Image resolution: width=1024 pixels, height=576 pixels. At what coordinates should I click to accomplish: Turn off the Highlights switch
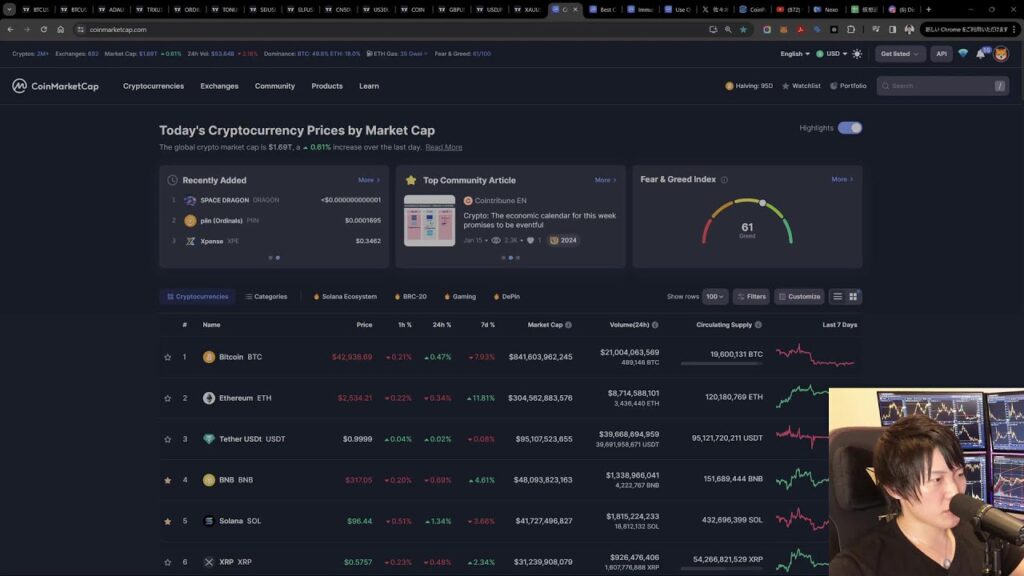(x=850, y=128)
